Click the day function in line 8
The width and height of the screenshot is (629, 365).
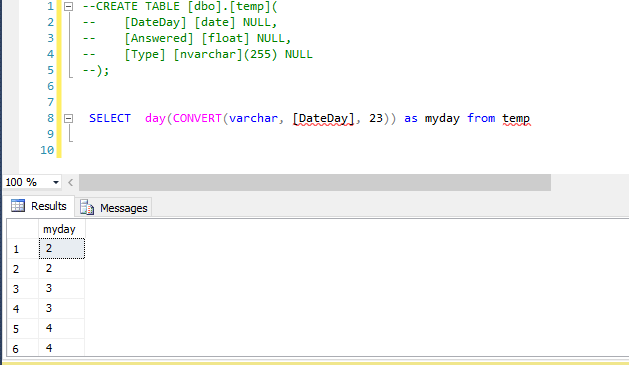pyautogui.click(x=155, y=119)
